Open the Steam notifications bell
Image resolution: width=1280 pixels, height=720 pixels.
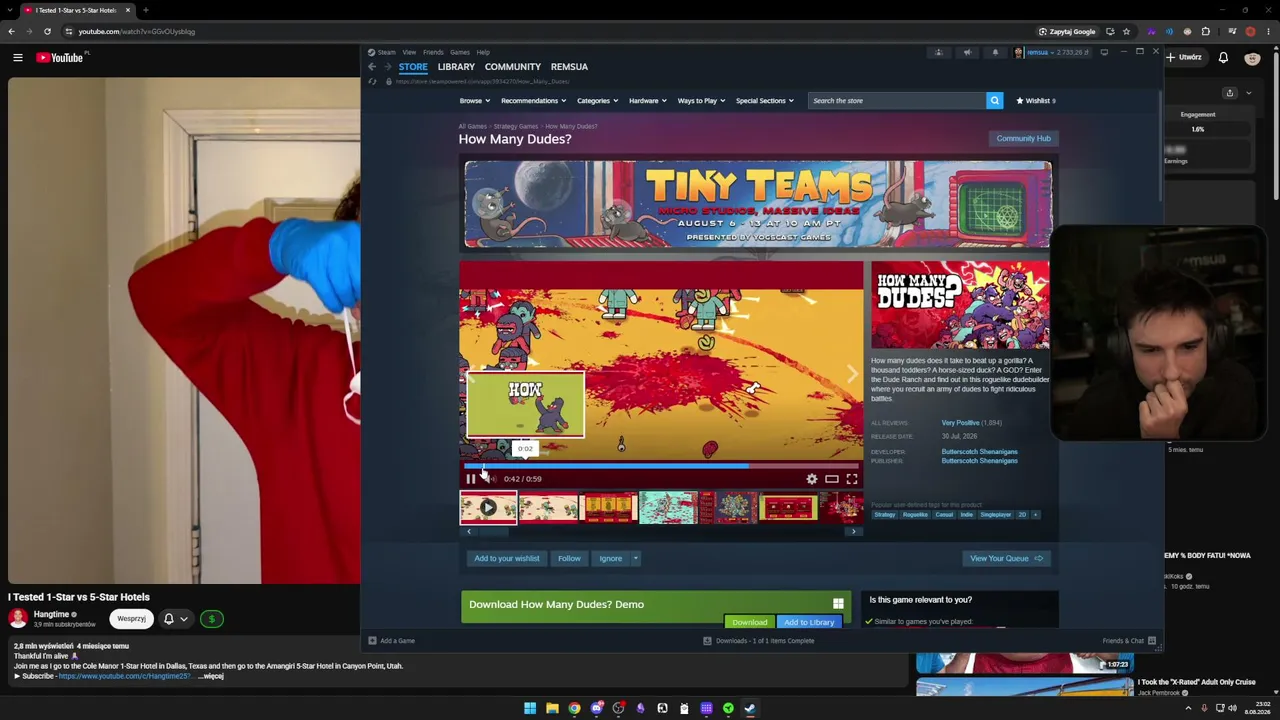(x=995, y=52)
